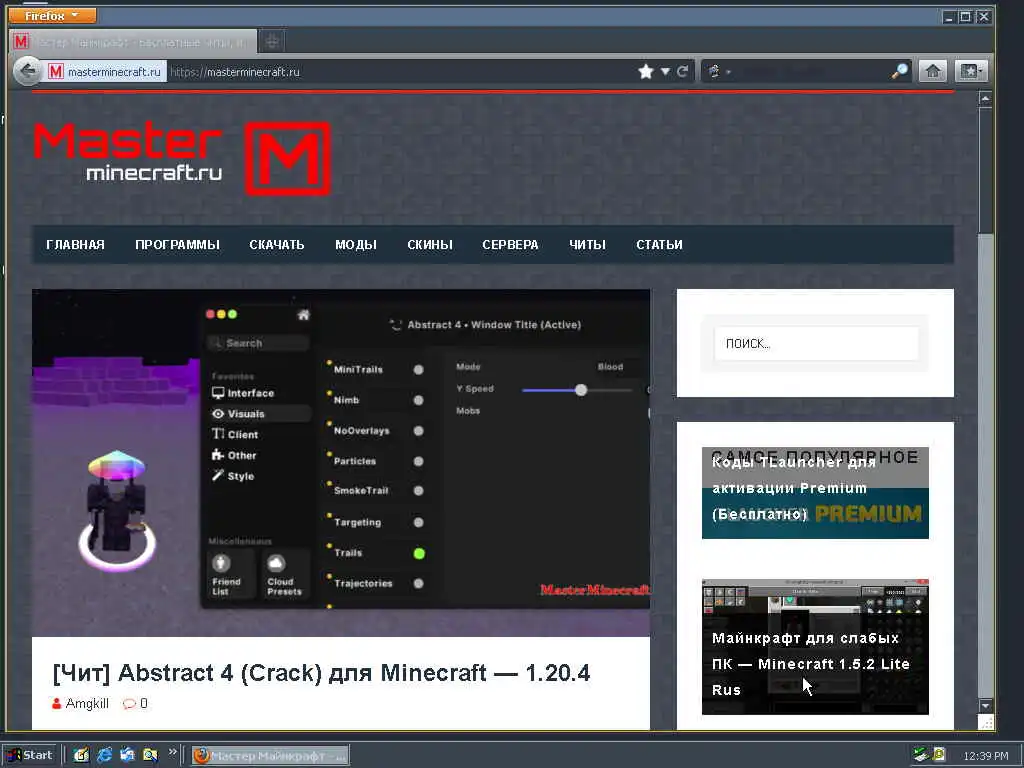1024x768 pixels.
Task: Open TLauncher Premium codes article
Action: pos(815,493)
